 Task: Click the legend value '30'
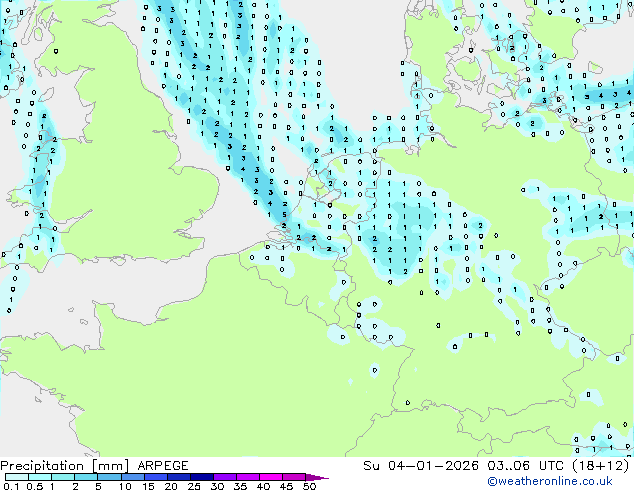tap(217, 486)
